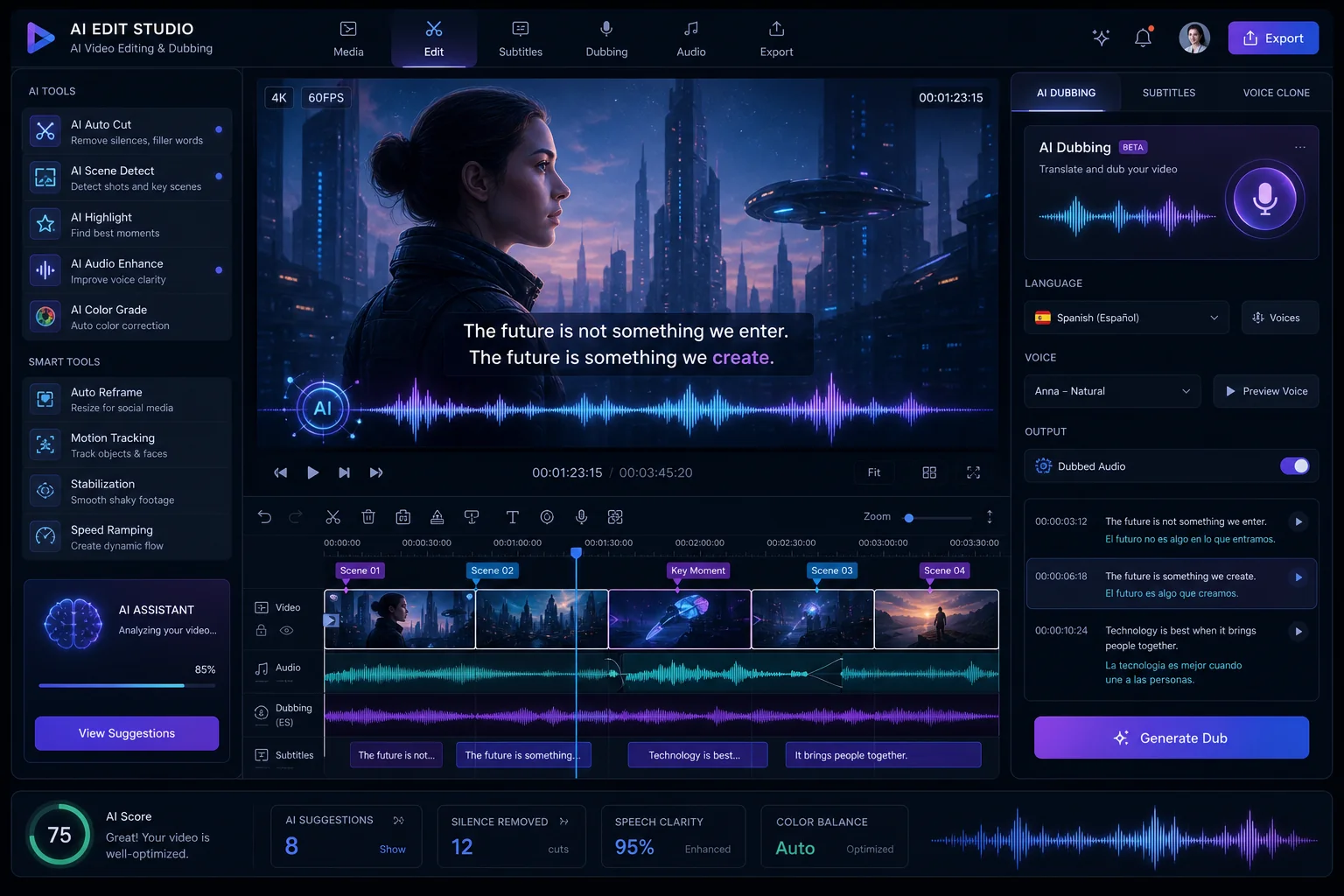This screenshot has width=1344, height=896.
Task: Click the three-dot icon next to Zoom slider
Action: click(990, 517)
